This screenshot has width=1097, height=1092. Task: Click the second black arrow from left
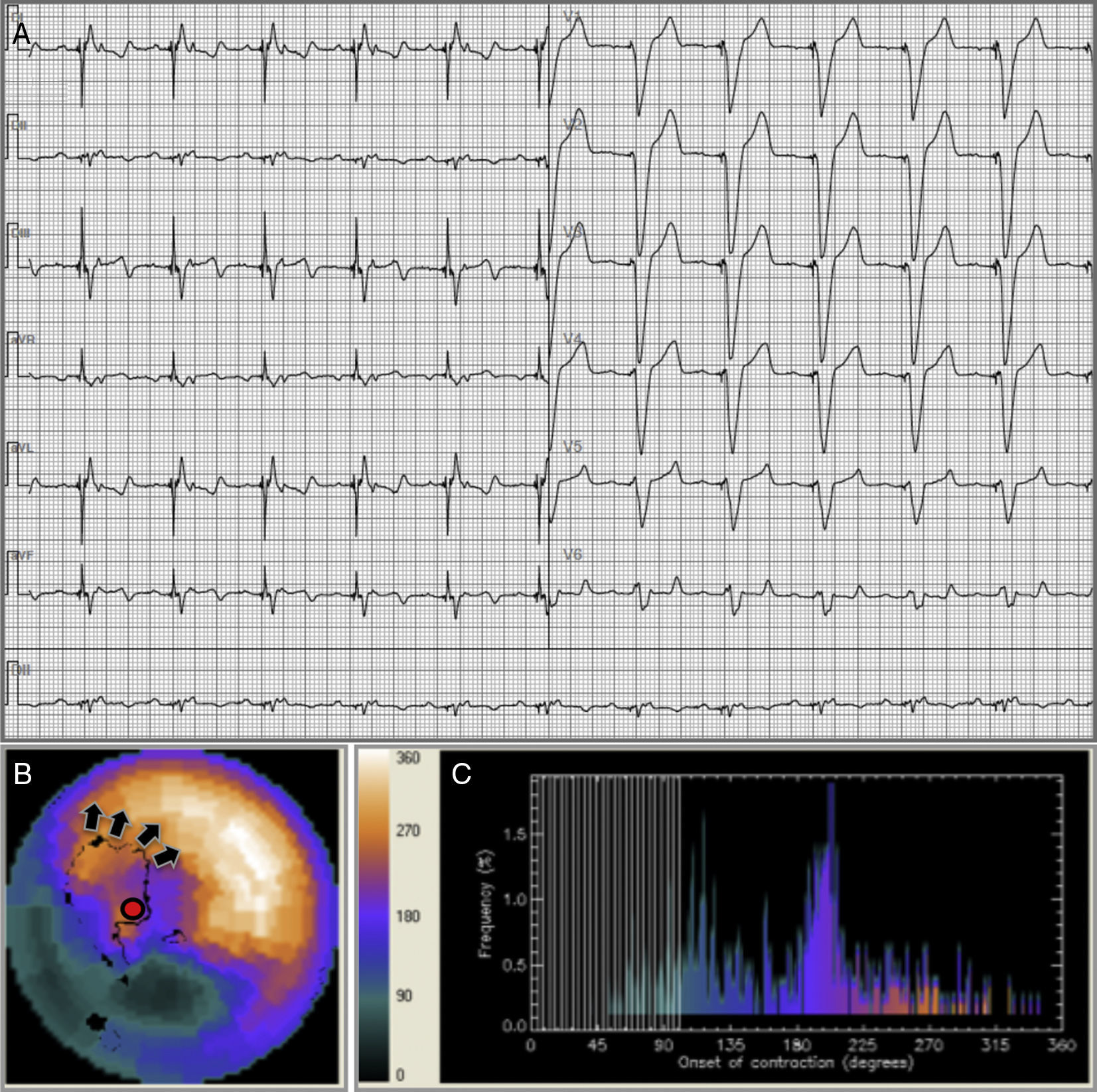coord(118,823)
